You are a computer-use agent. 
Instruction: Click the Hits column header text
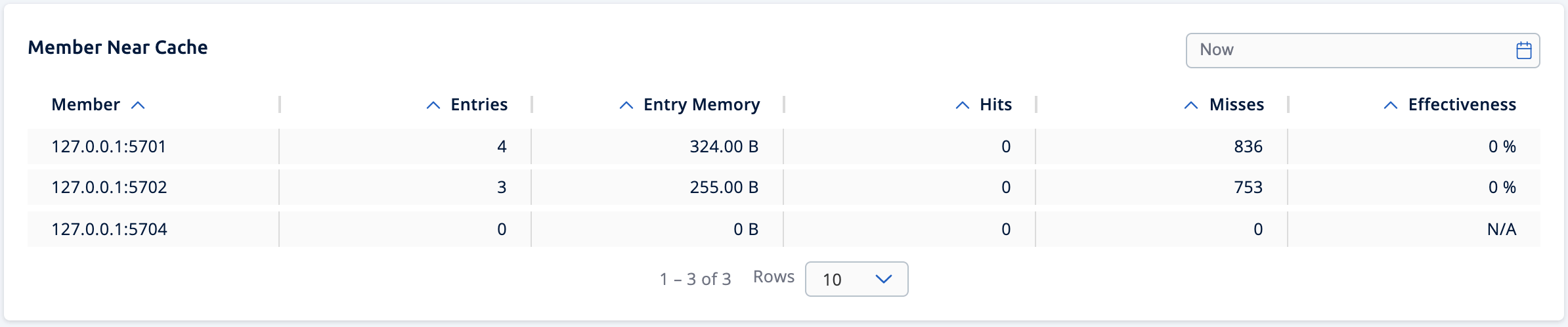tap(995, 105)
